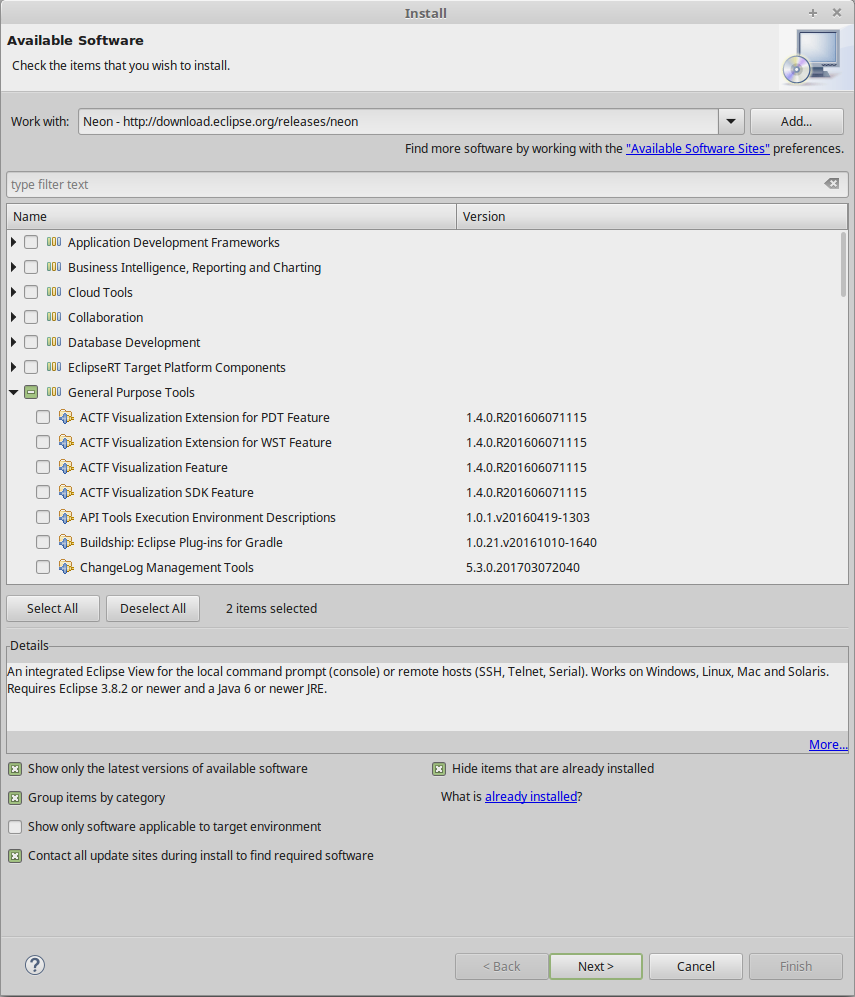Open help with the question mark icon

point(35,965)
